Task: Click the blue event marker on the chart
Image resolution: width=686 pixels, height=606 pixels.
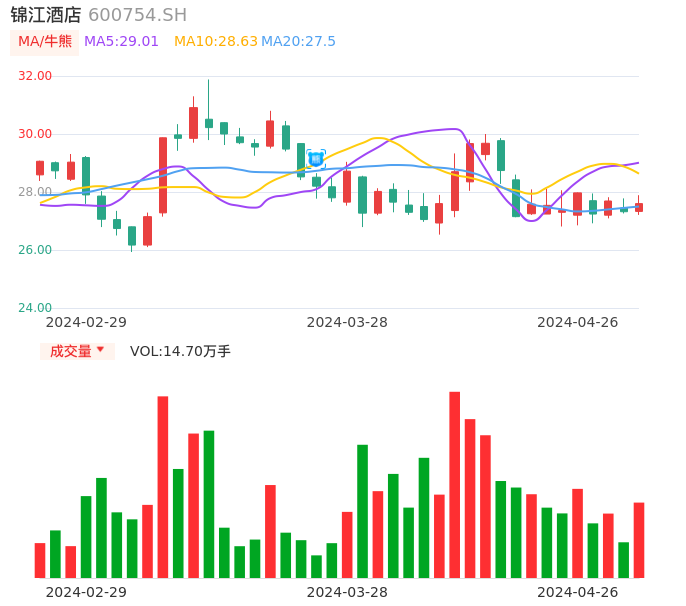Action: [316, 158]
